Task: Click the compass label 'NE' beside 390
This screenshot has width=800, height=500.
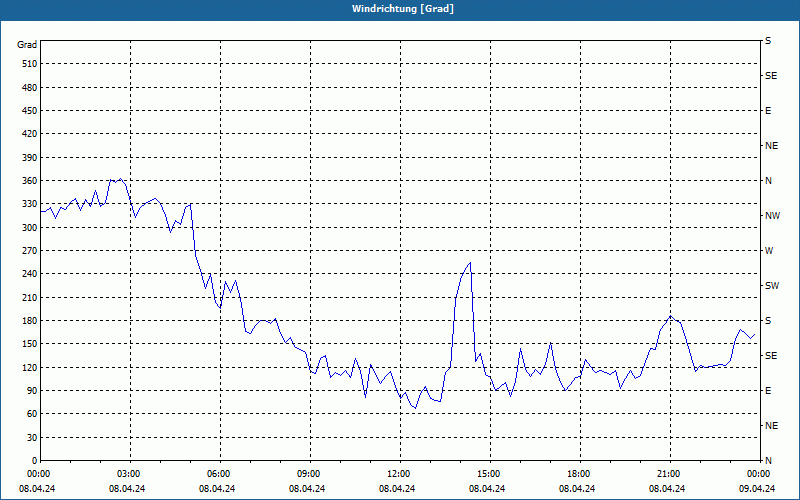Action: [x=771, y=146]
